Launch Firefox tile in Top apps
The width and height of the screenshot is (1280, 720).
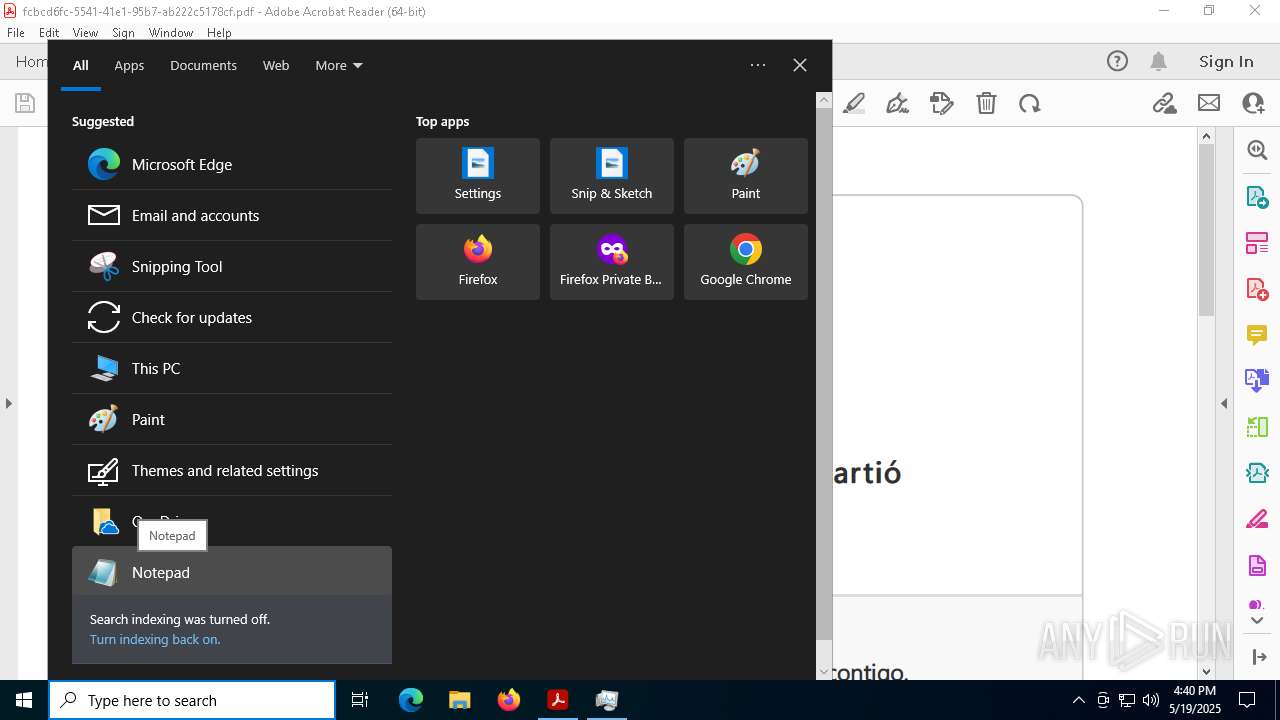point(478,262)
